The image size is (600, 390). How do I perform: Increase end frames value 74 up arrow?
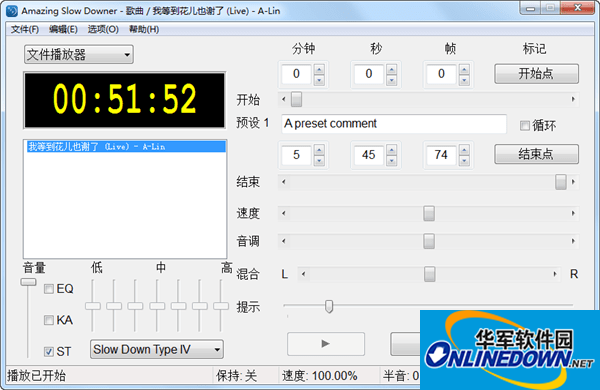[x=464, y=150]
